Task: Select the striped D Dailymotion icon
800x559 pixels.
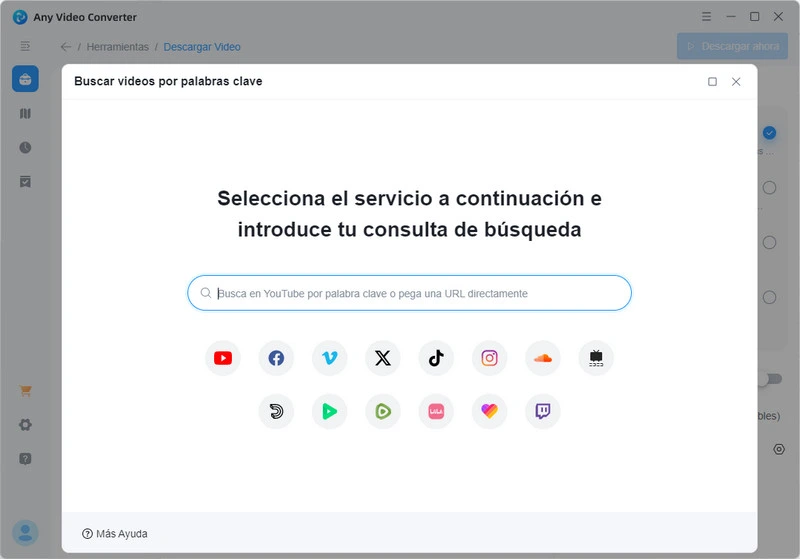Action: 276,411
